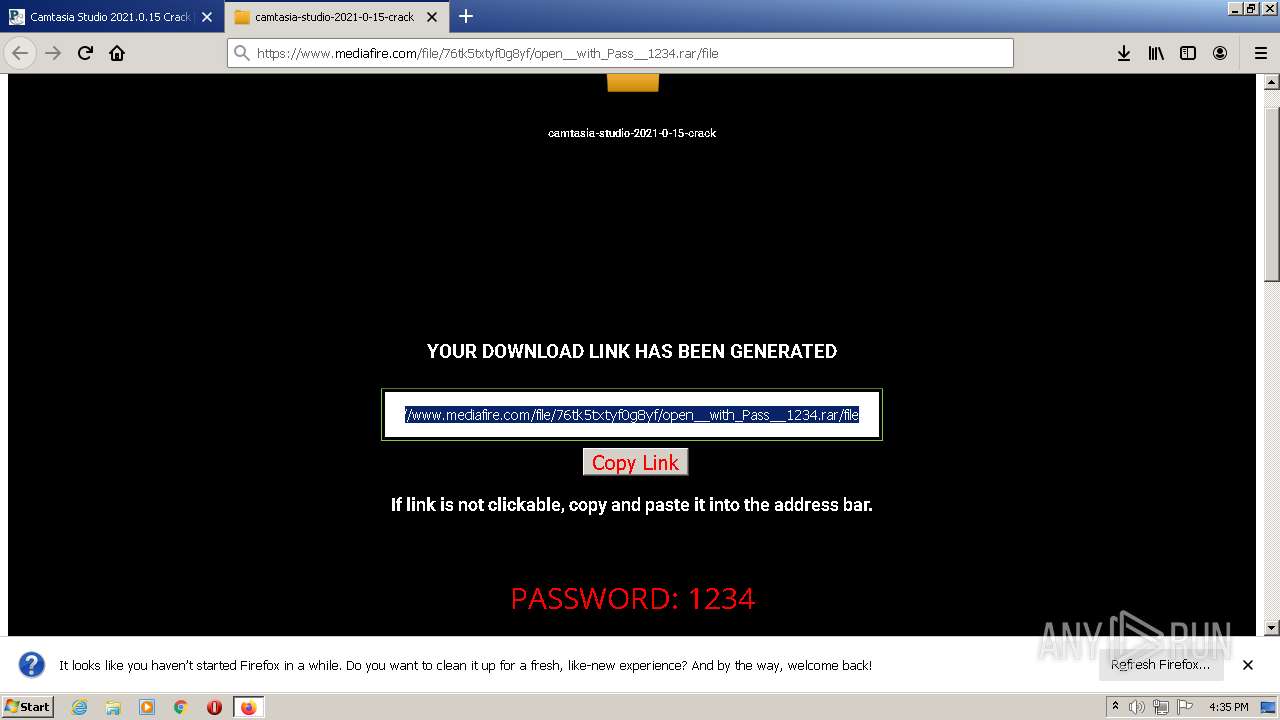Open Opera browser from taskbar

point(214,707)
